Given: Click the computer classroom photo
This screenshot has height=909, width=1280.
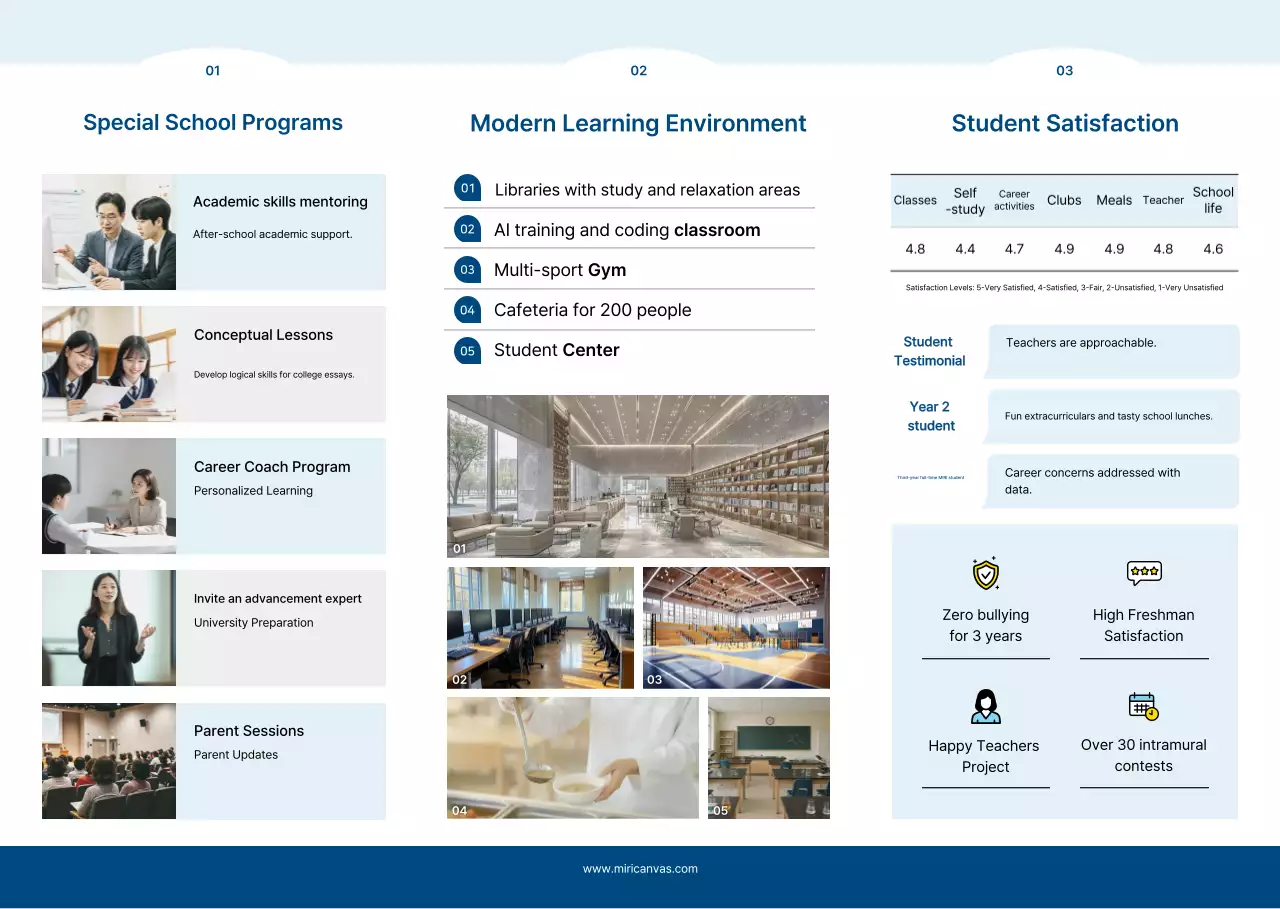Looking at the screenshot, I should pyautogui.click(x=540, y=628).
